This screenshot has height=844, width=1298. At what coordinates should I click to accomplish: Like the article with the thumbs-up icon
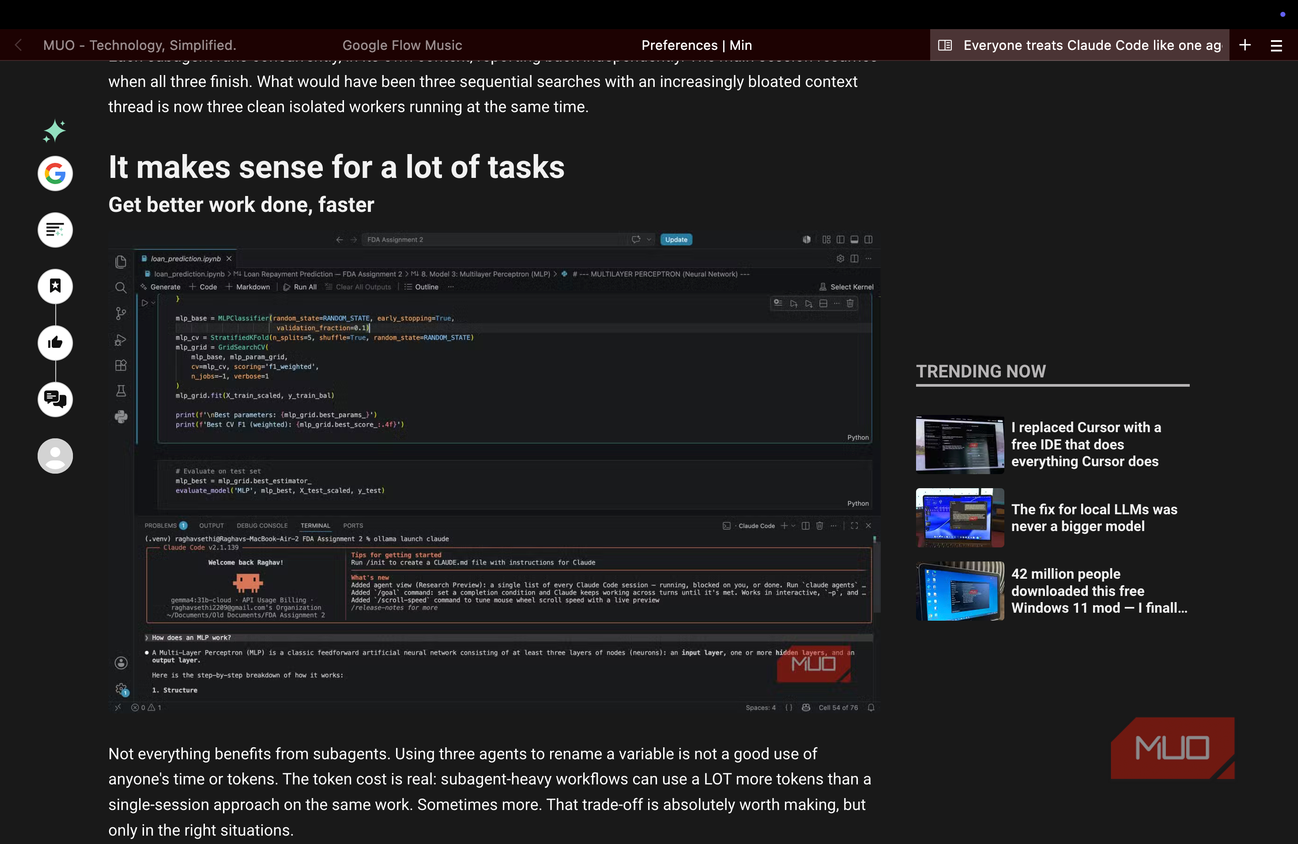[55, 343]
